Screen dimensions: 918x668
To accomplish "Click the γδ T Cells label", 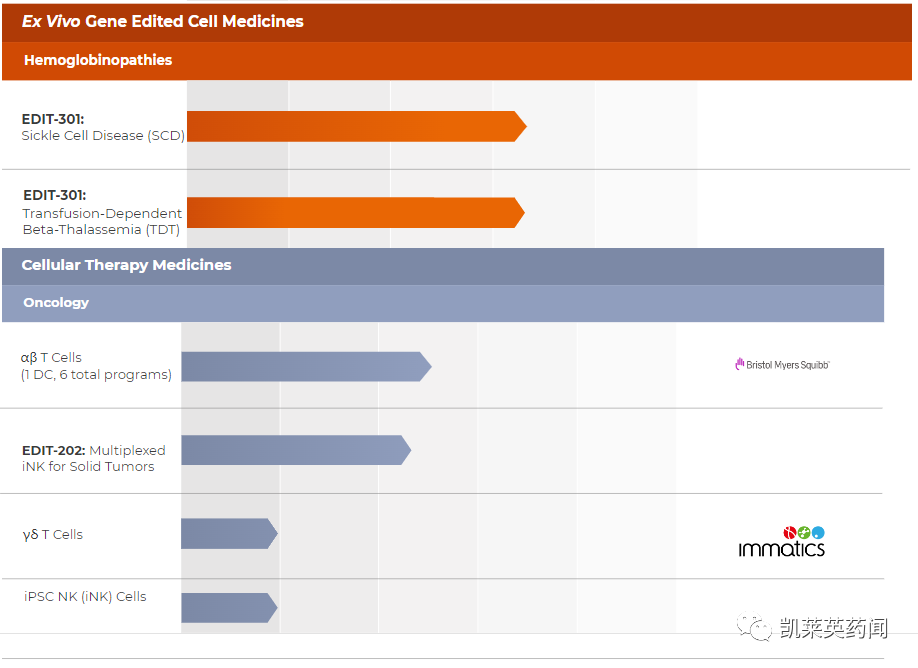I will click(x=53, y=534).
